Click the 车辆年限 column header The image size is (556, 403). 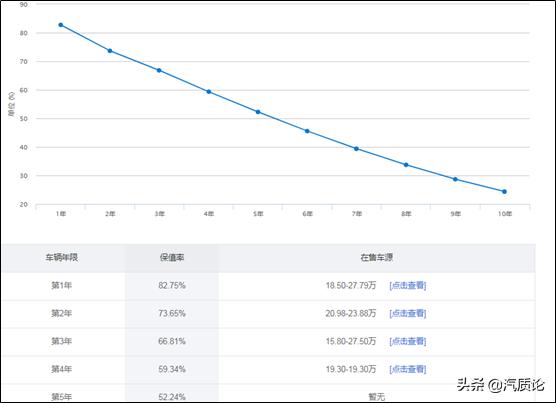[61, 257]
